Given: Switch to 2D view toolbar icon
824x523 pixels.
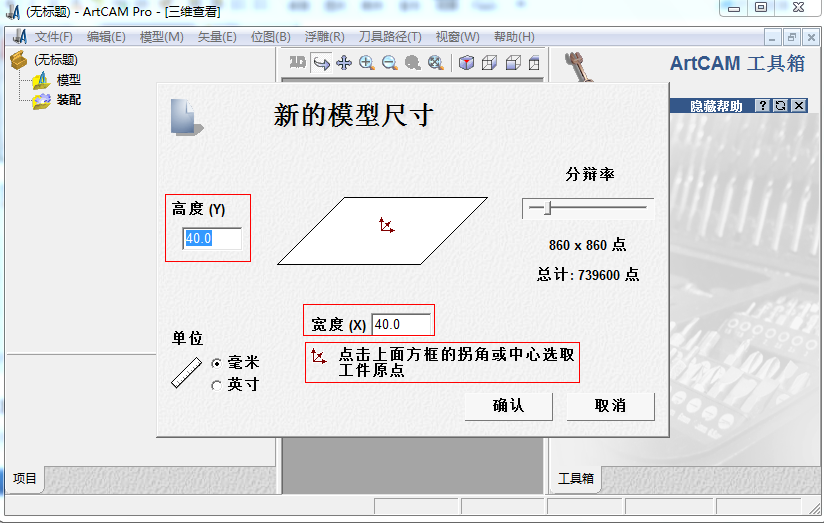Looking at the screenshot, I should 297,63.
